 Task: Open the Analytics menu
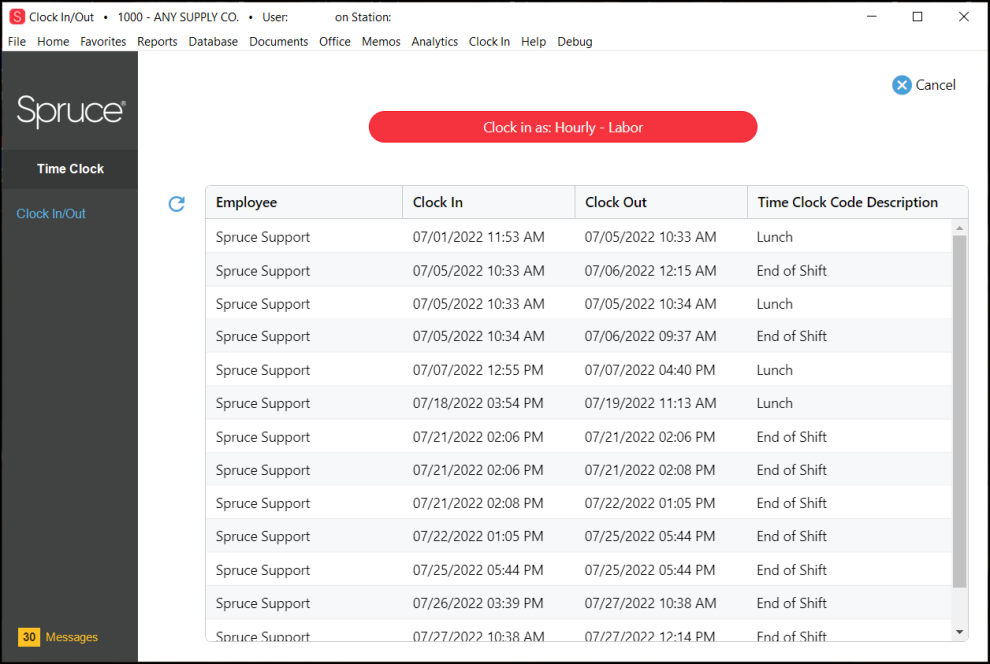pyautogui.click(x=434, y=42)
